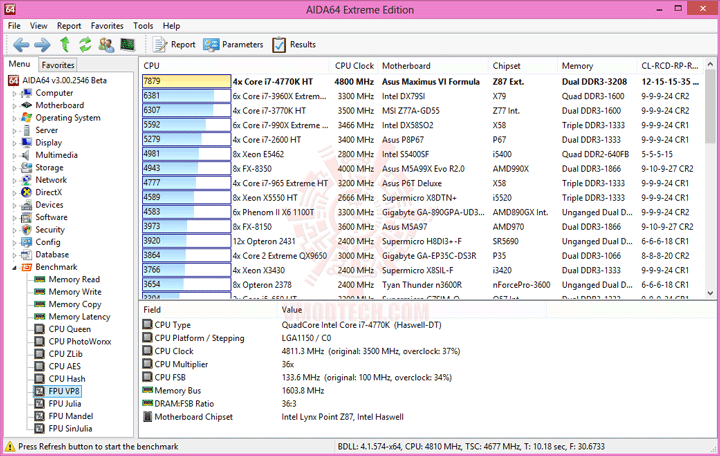Open the Tools menu
The width and height of the screenshot is (720, 456).
pyautogui.click(x=143, y=26)
